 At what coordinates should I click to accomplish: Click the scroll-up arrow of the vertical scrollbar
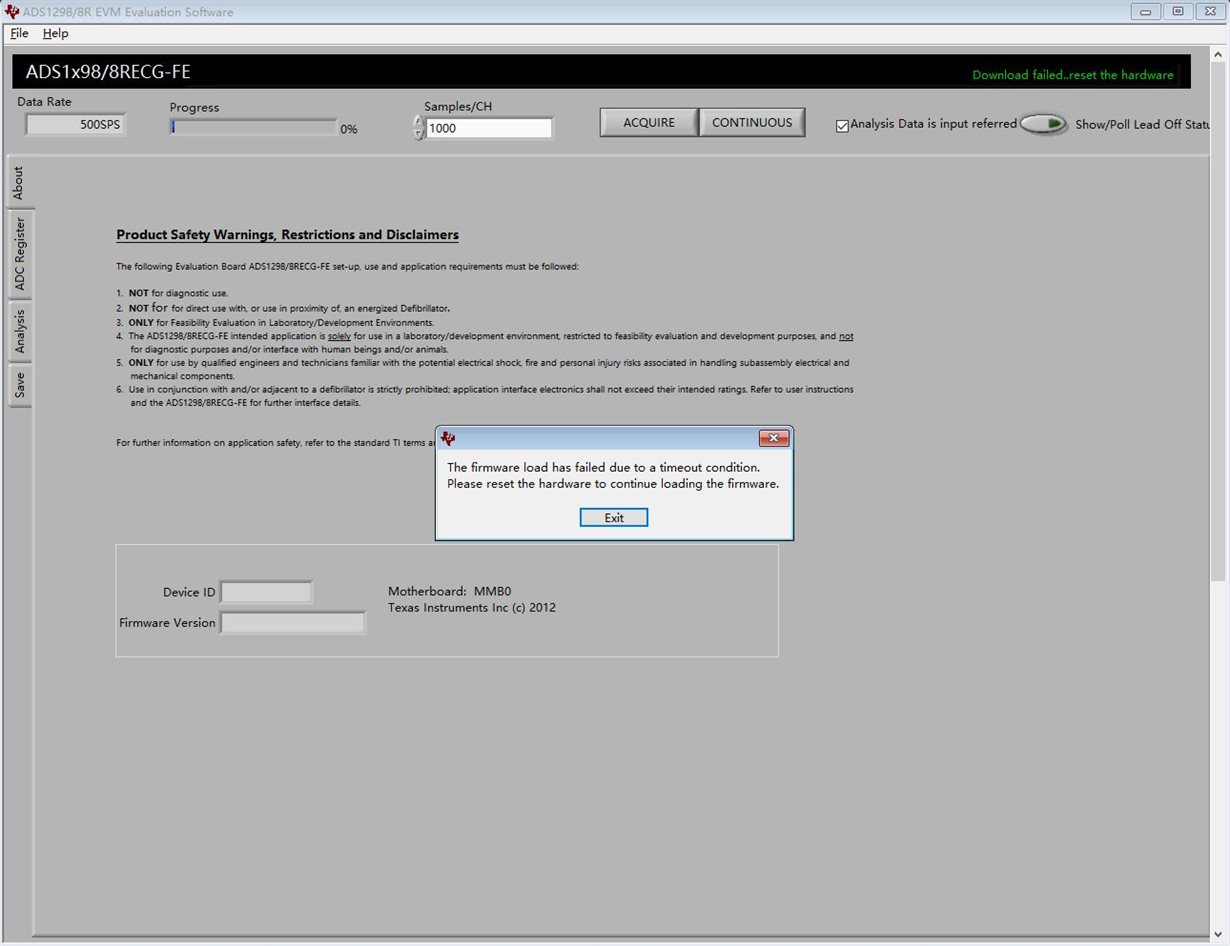click(1218, 52)
